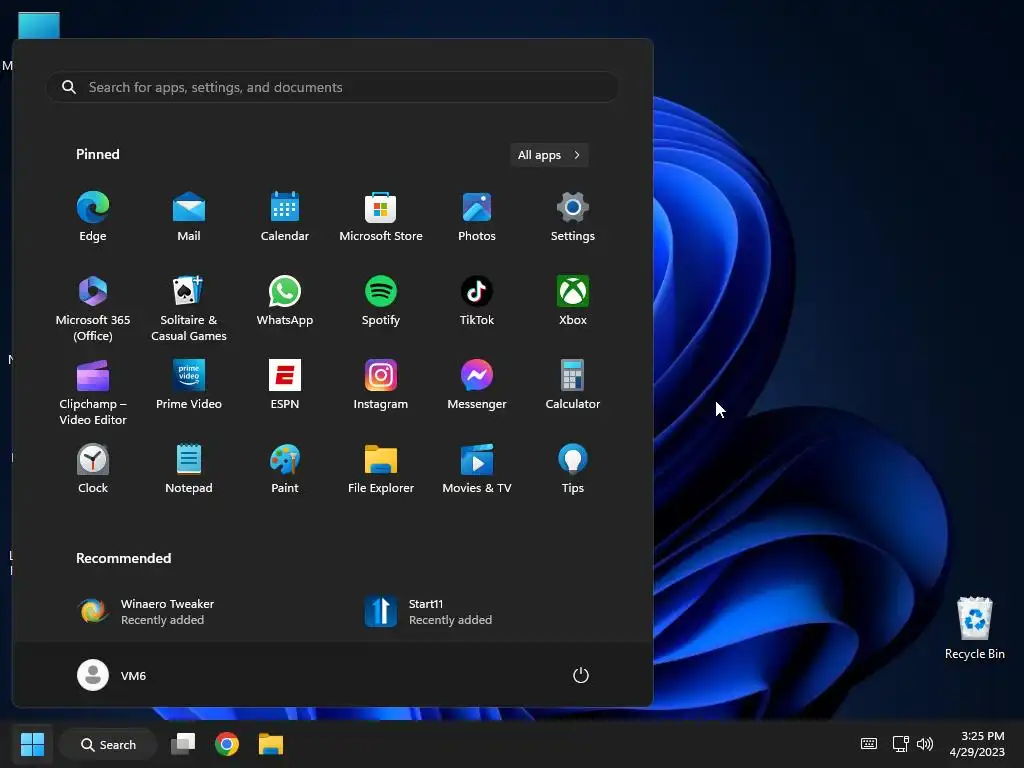This screenshot has width=1024, height=768.
Task: Launch Movies & TV
Action: click(x=477, y=469)
